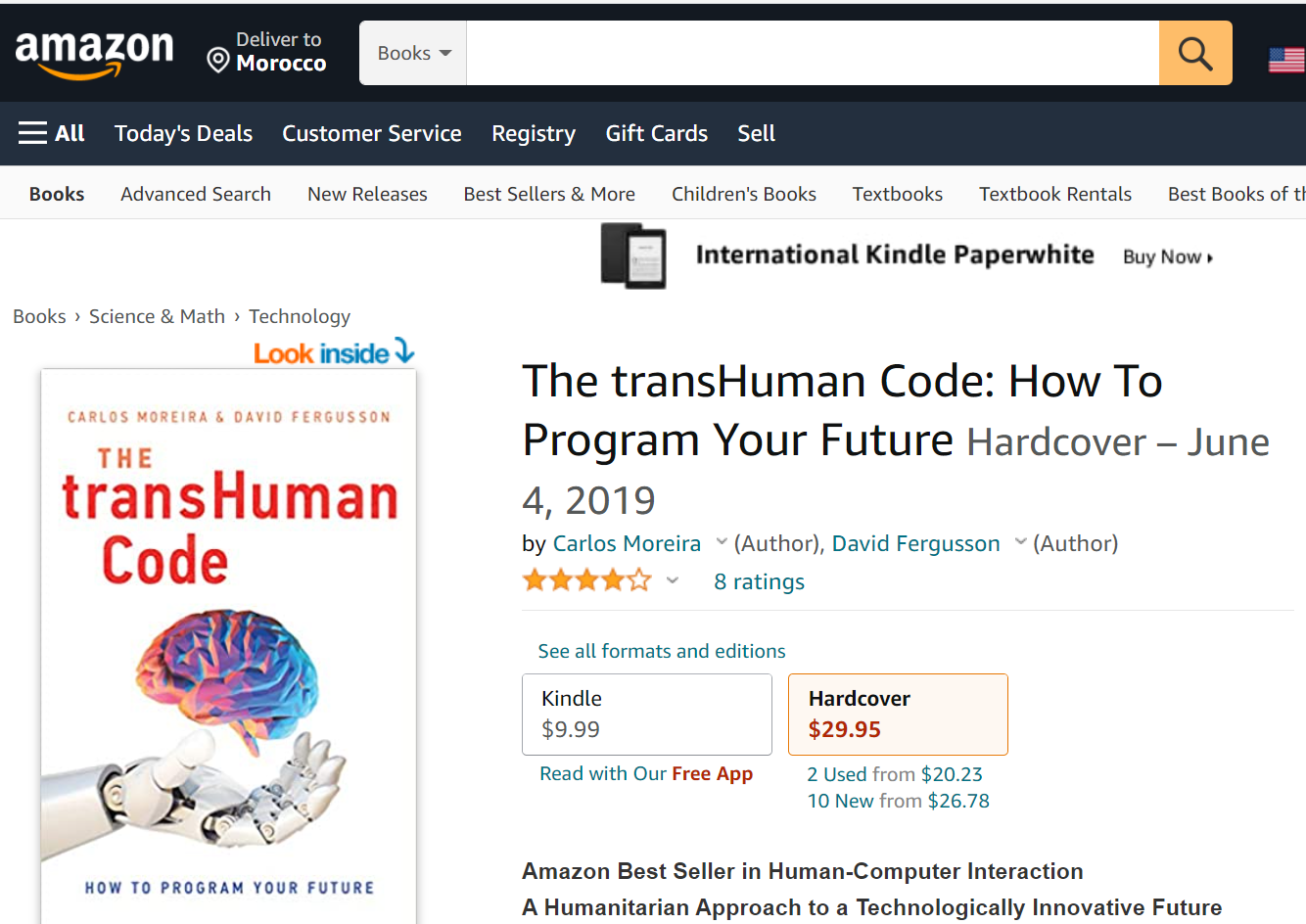Click inside the search text field
The width and height of the screenshot is (1306, 924).
[x=812, y=53]
